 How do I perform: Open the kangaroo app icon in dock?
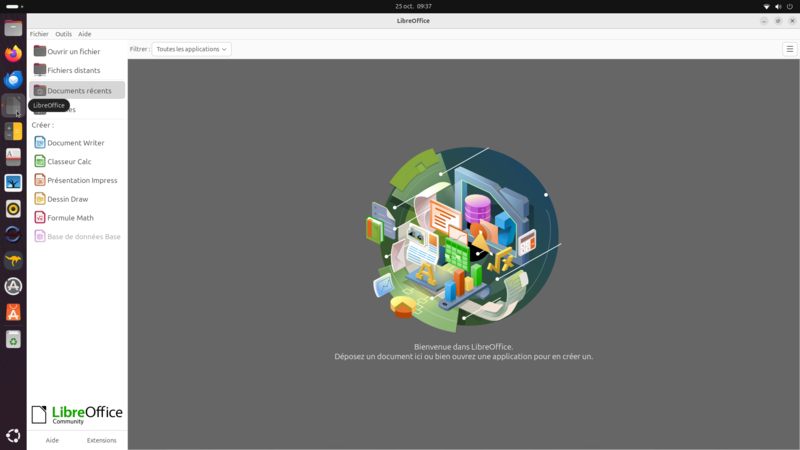point(13,260)
